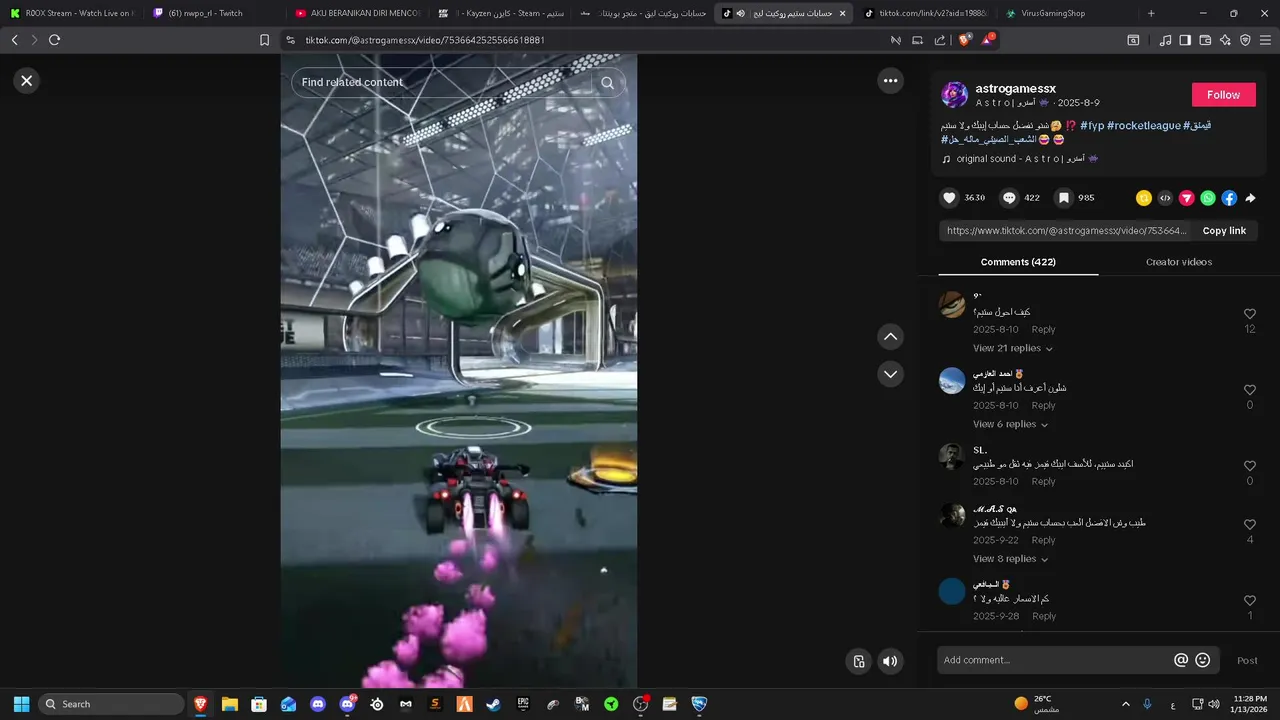Go to next video with down arrow
The width and height of the screenshot is (1280, 720).
tap(890, 374)
